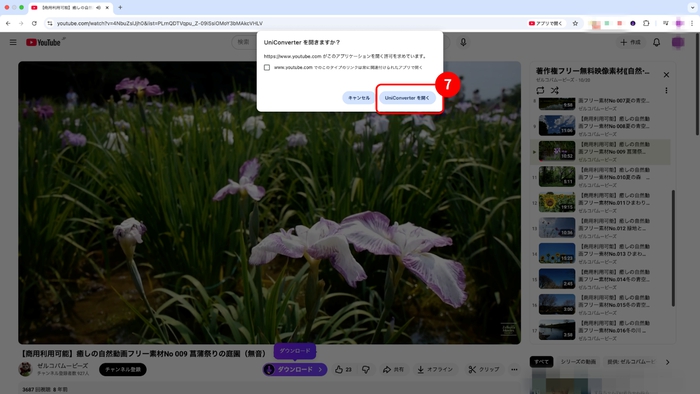Open the notifications bell
Screen dimensions: 700x394
[x=656, y=42]
